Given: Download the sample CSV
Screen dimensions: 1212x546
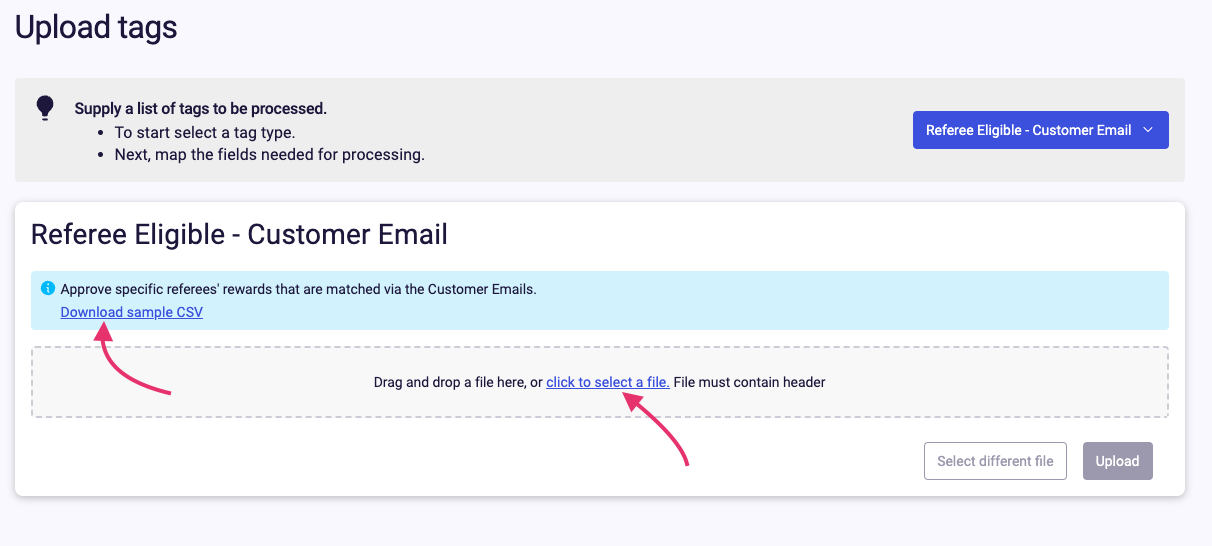Looking at the screenshot, I should [x=132, y=312].
